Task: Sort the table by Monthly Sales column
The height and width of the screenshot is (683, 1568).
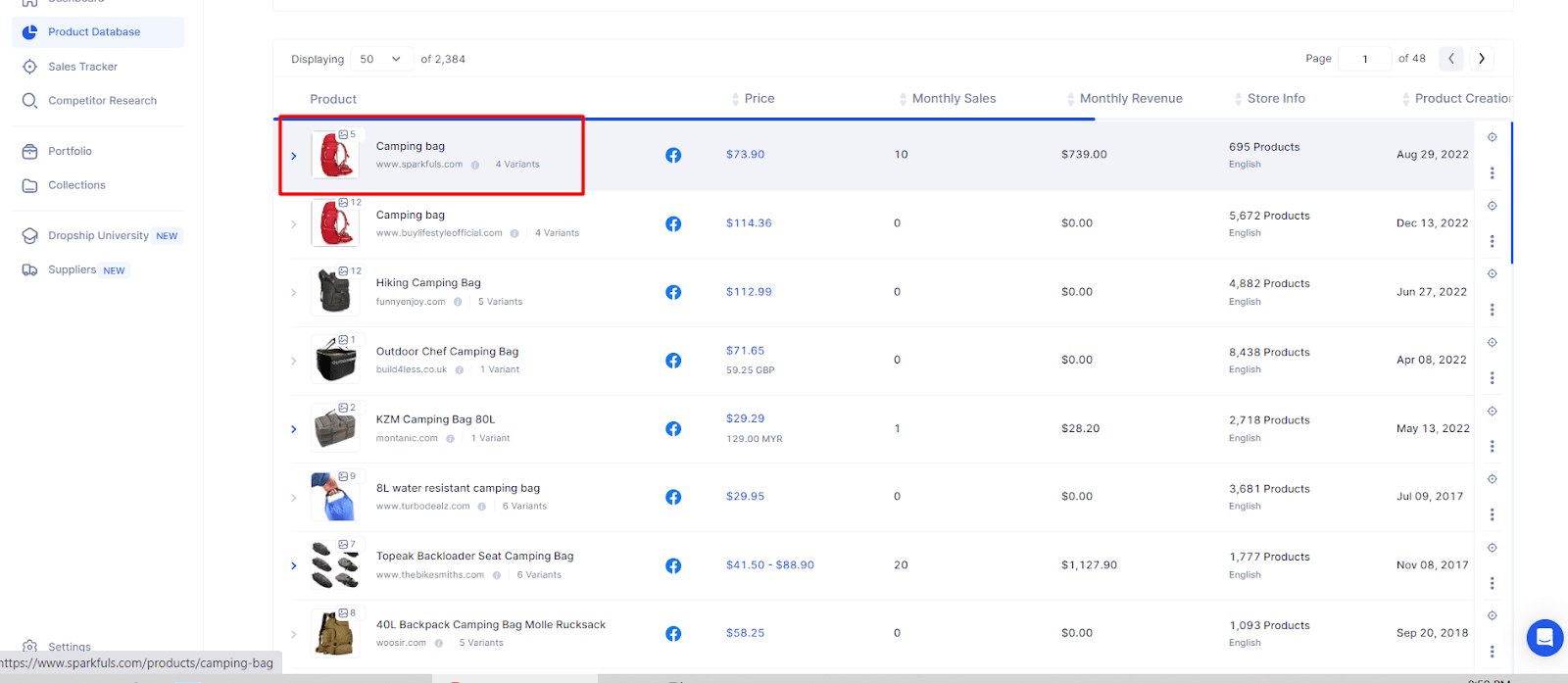Action: (x=953, y=99)
